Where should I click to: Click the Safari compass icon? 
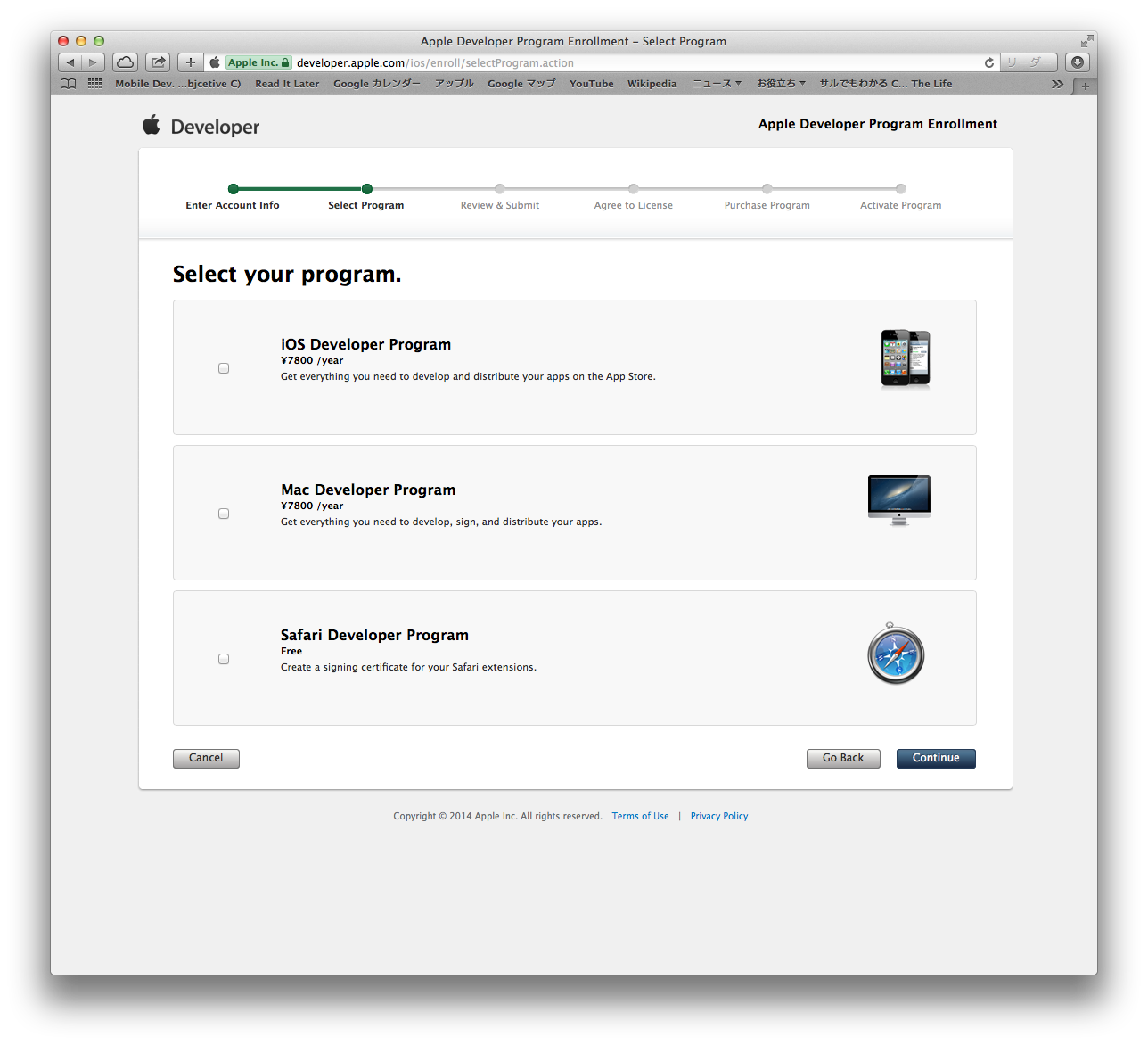point(896,654)
